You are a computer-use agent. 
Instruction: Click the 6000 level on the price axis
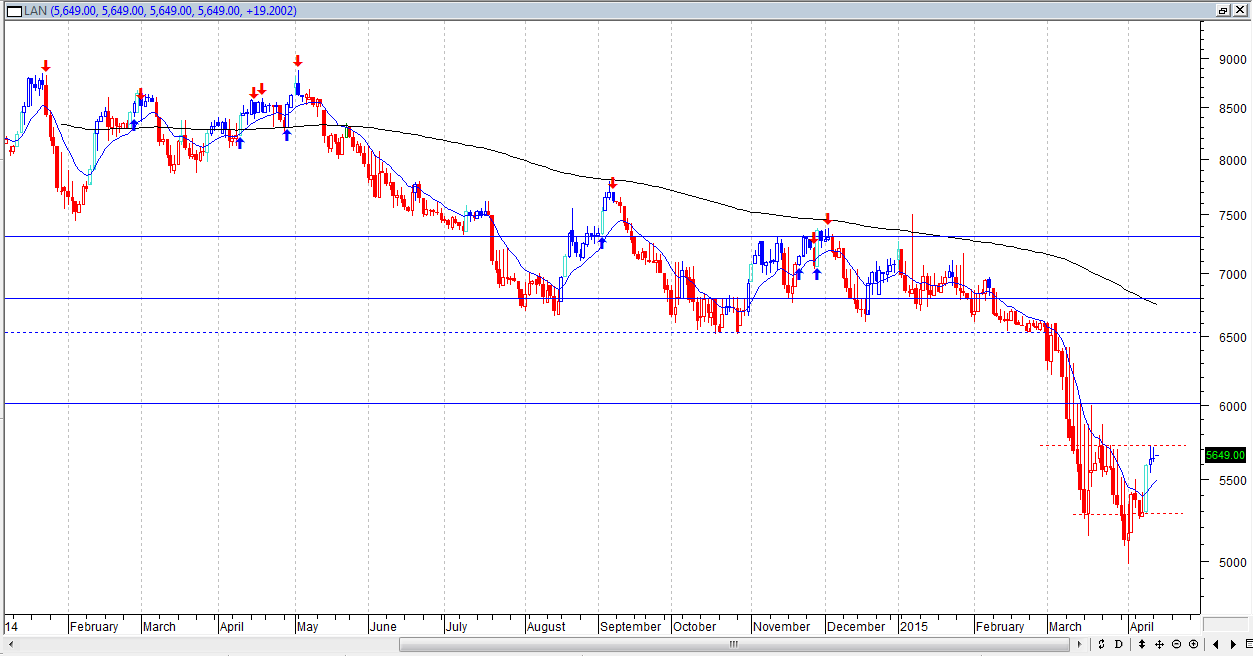pyautogui.click(x=1219, y=406)
